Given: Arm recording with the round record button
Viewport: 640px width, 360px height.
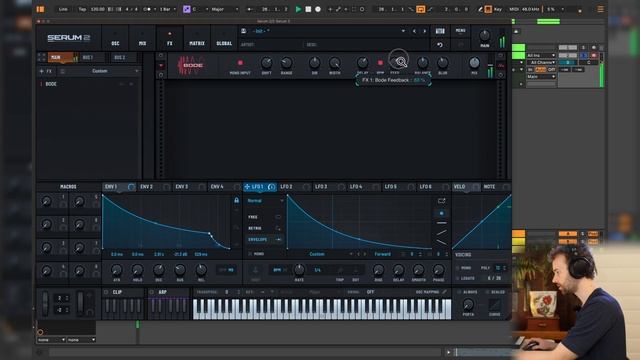Looking at the screenshot, I should [318, 9].
